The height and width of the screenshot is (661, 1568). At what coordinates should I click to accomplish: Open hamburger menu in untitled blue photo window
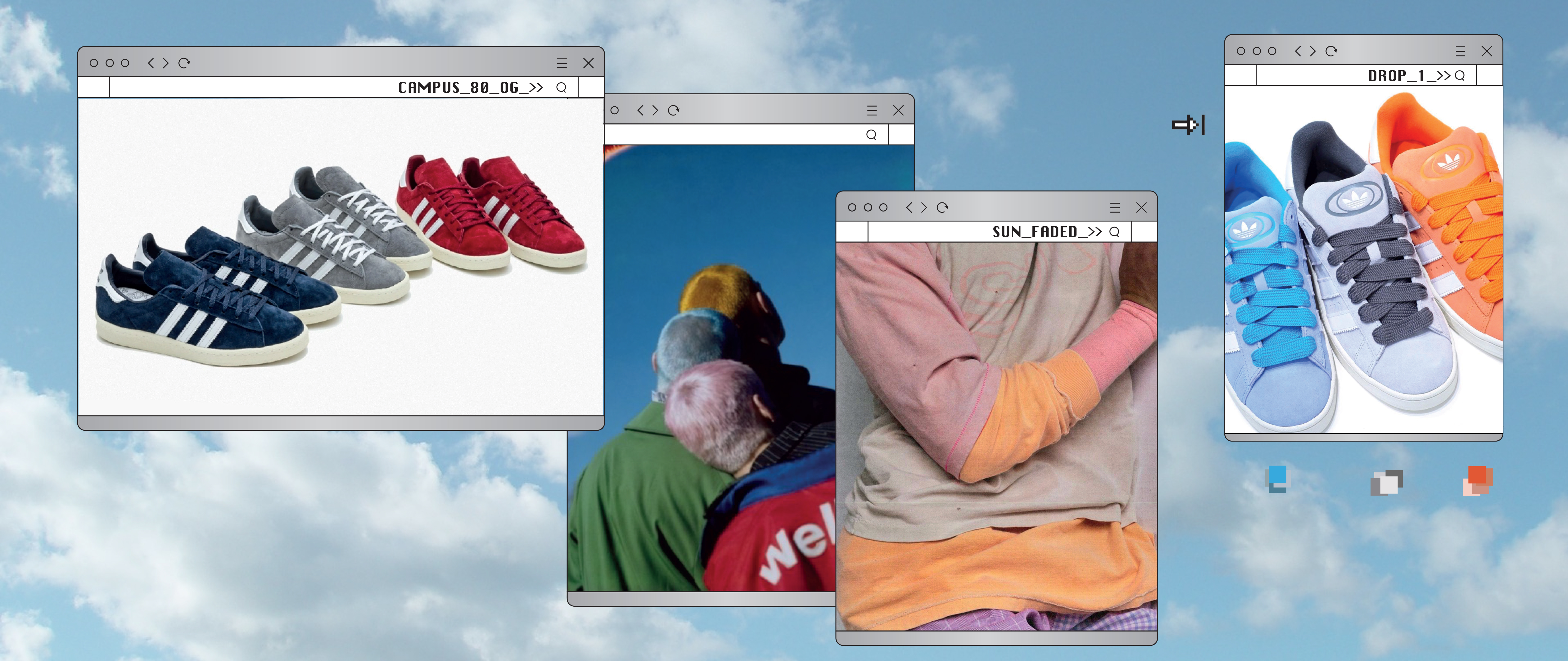(872, 111)
